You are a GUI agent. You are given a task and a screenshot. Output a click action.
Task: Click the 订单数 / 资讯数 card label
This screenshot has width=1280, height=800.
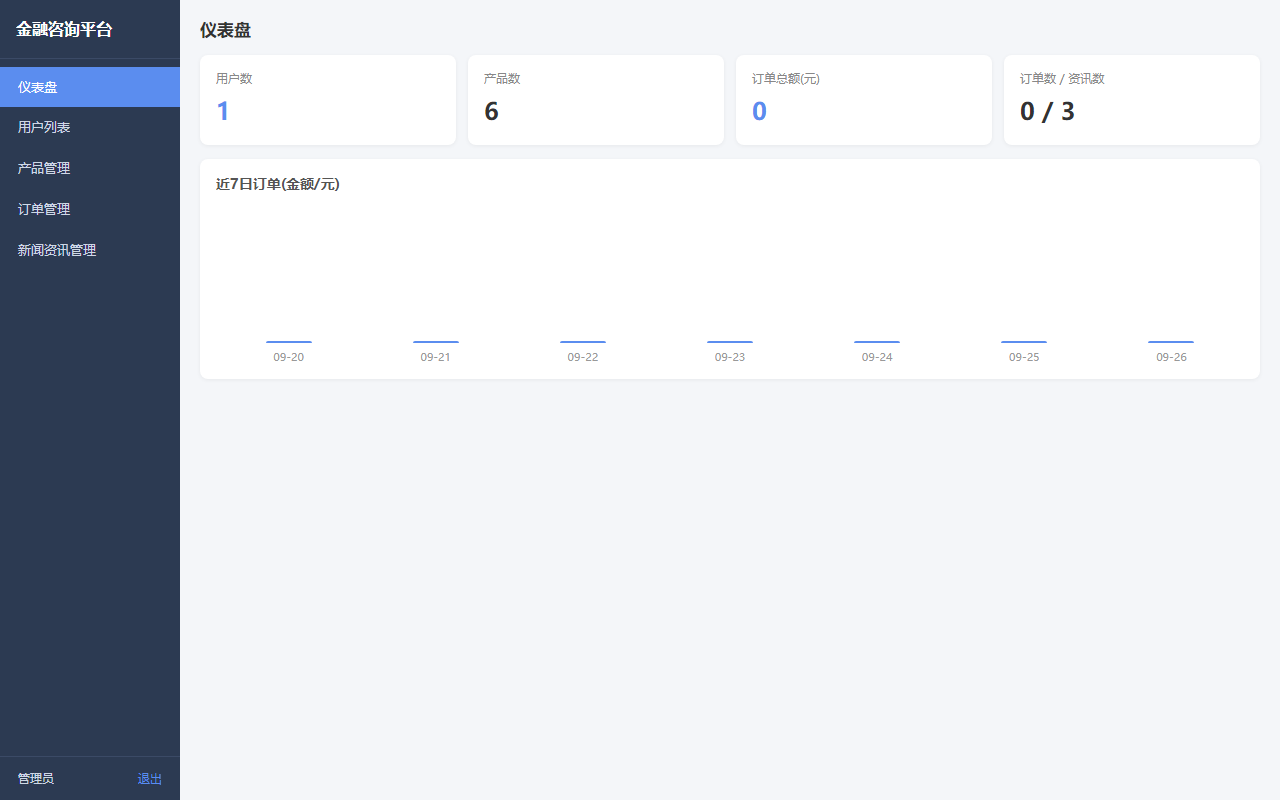[1062, 79]
